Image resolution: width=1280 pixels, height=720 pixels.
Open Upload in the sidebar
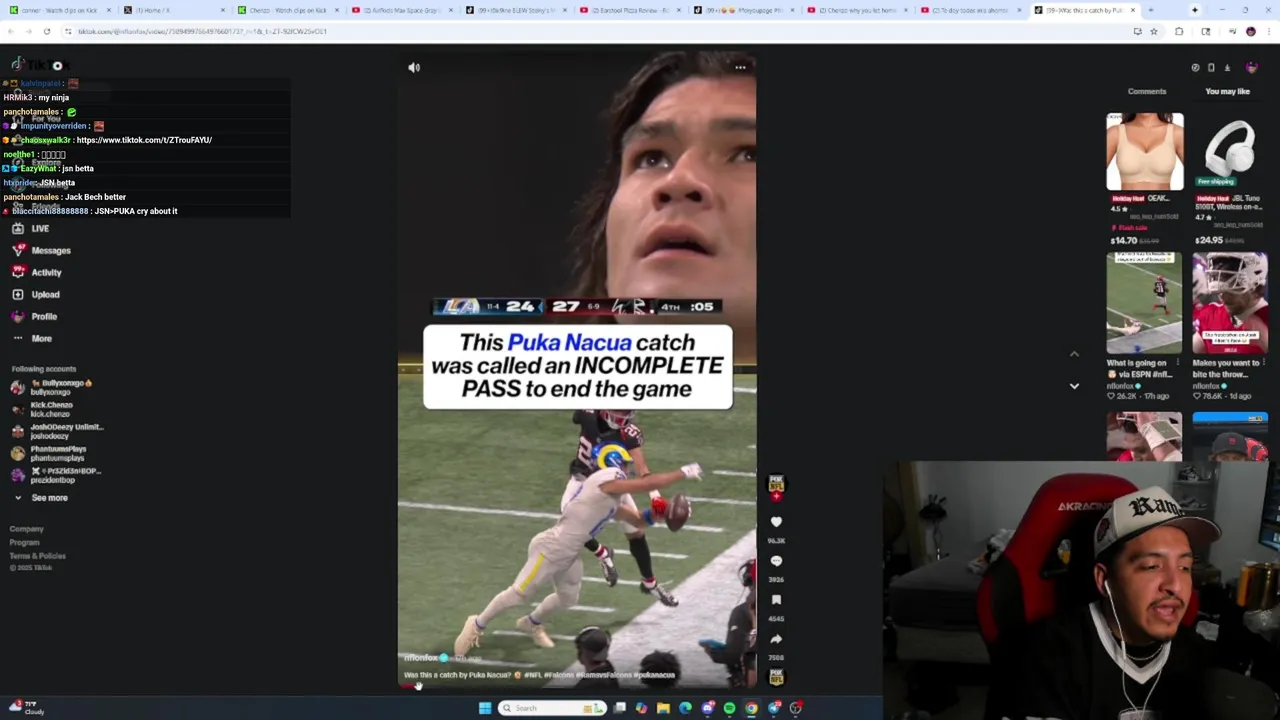tap(36, 294)
